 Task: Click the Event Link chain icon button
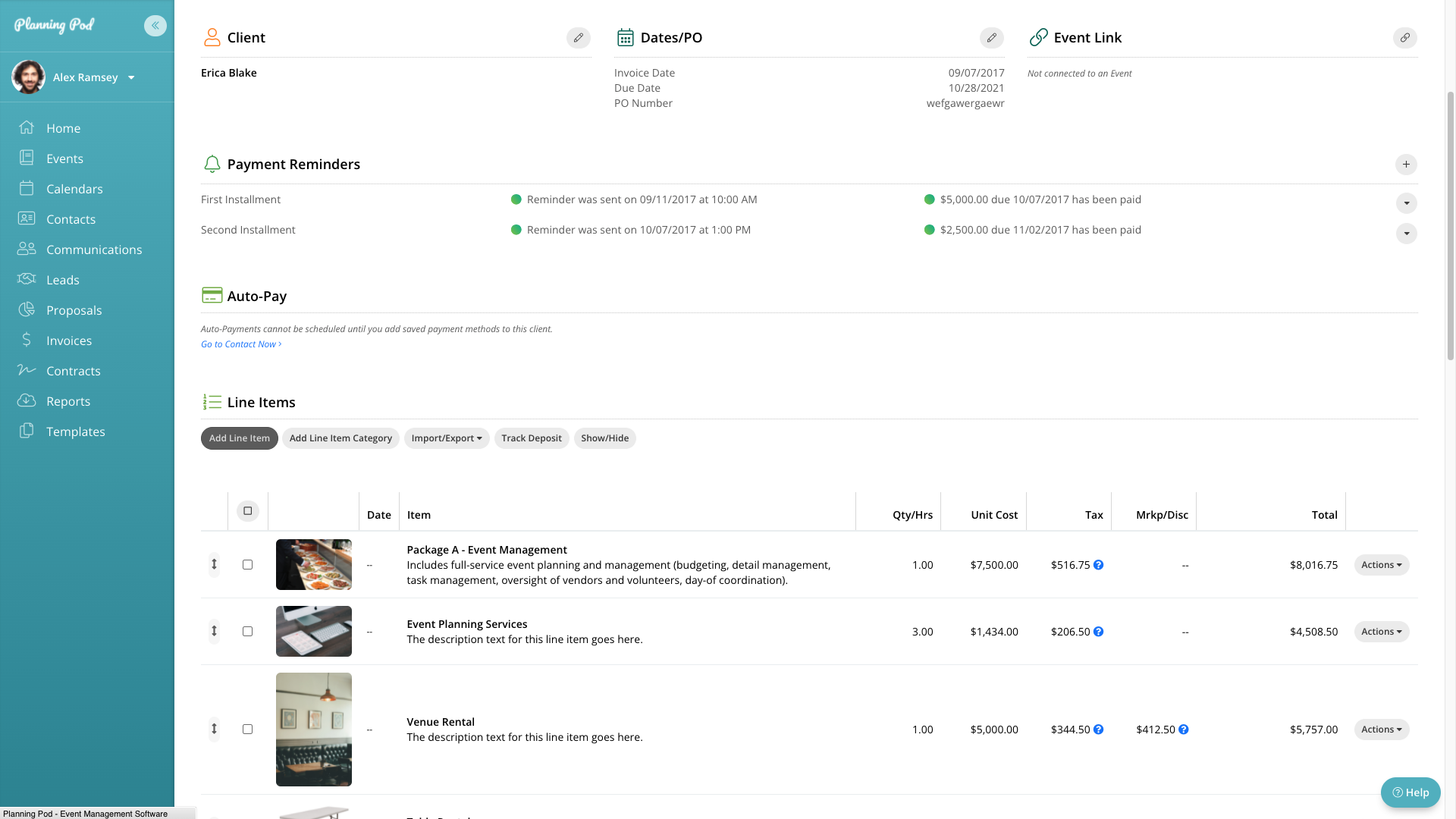tap(1404, 38)
